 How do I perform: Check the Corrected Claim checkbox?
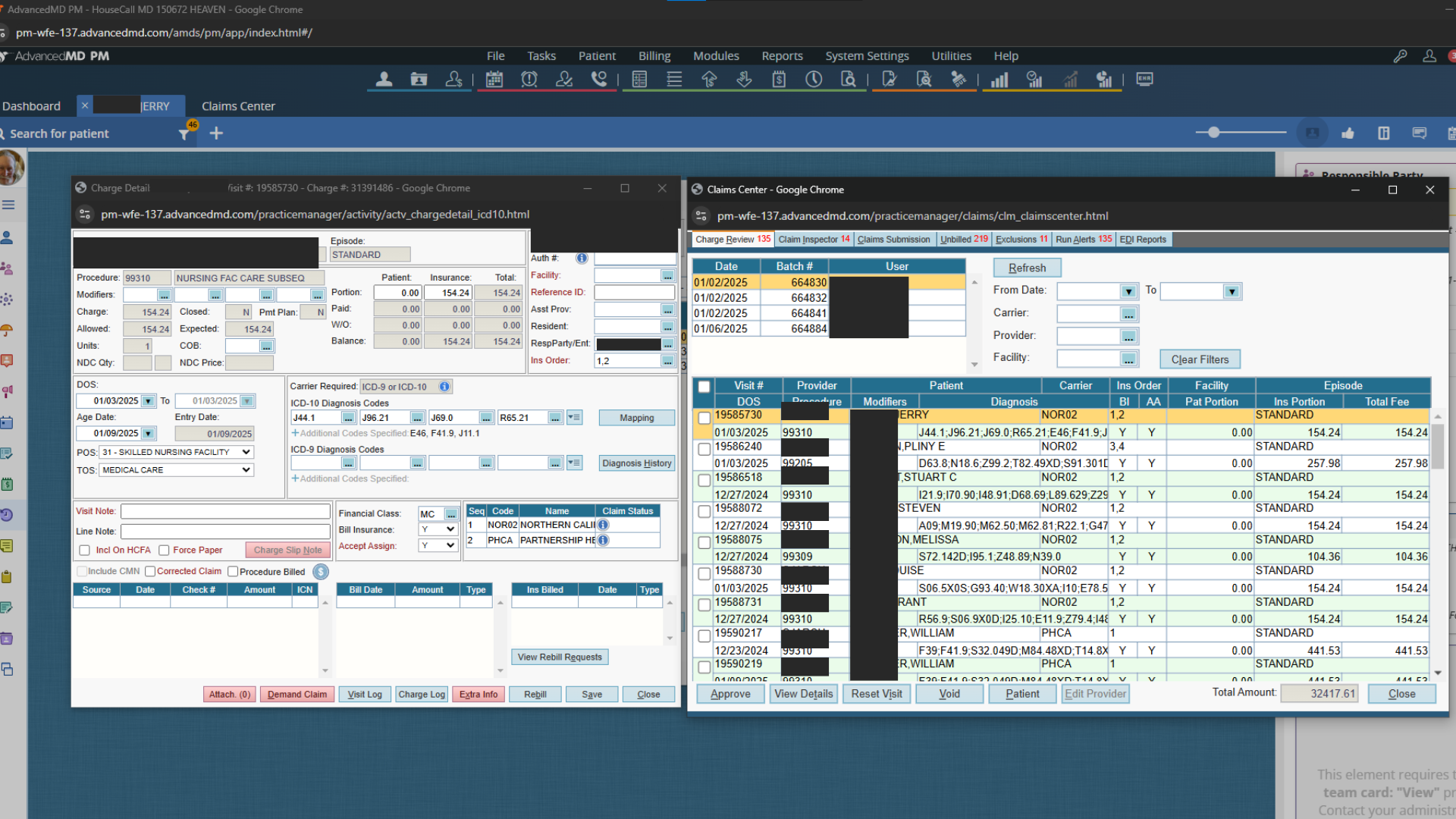pos(150,572)
